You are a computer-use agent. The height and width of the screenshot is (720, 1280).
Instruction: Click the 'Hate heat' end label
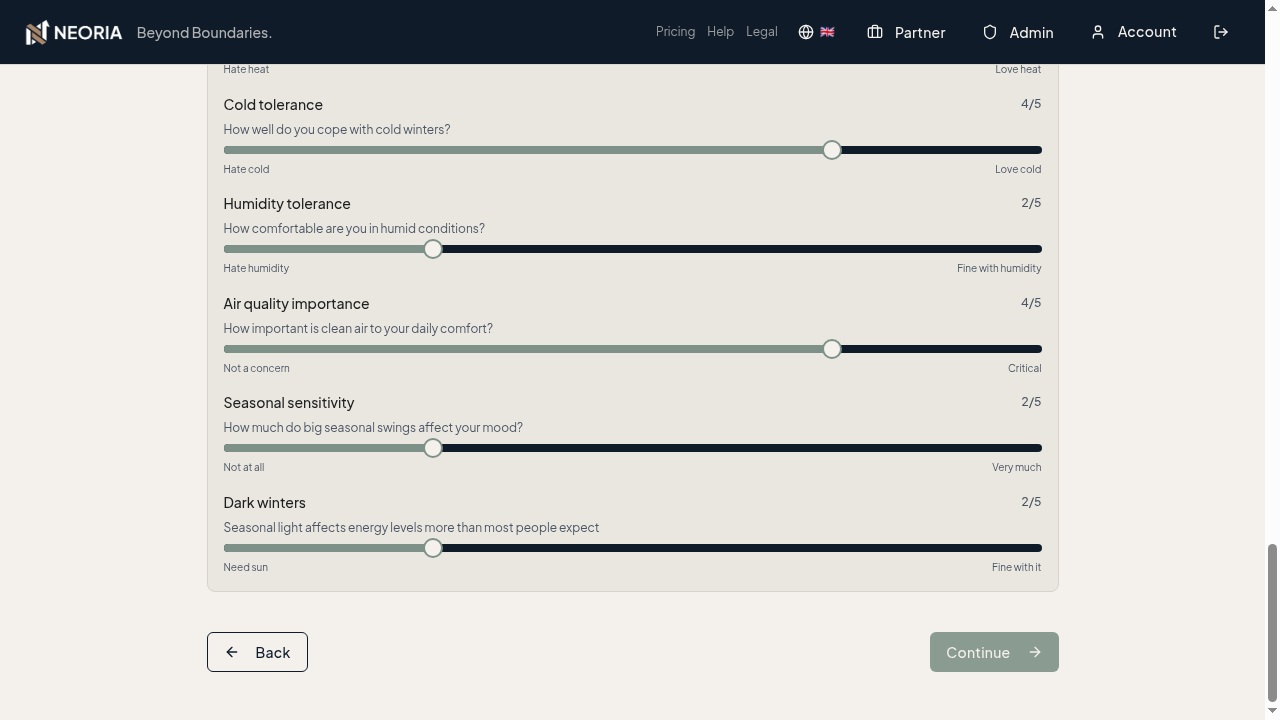point(246,69)
